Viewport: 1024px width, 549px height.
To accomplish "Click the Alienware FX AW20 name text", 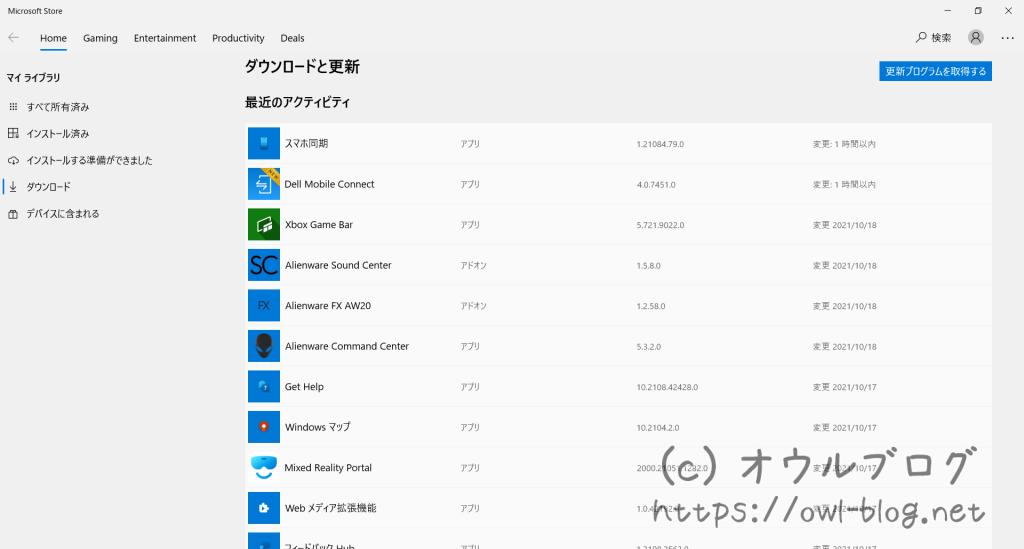I will [x=328, y=306].
